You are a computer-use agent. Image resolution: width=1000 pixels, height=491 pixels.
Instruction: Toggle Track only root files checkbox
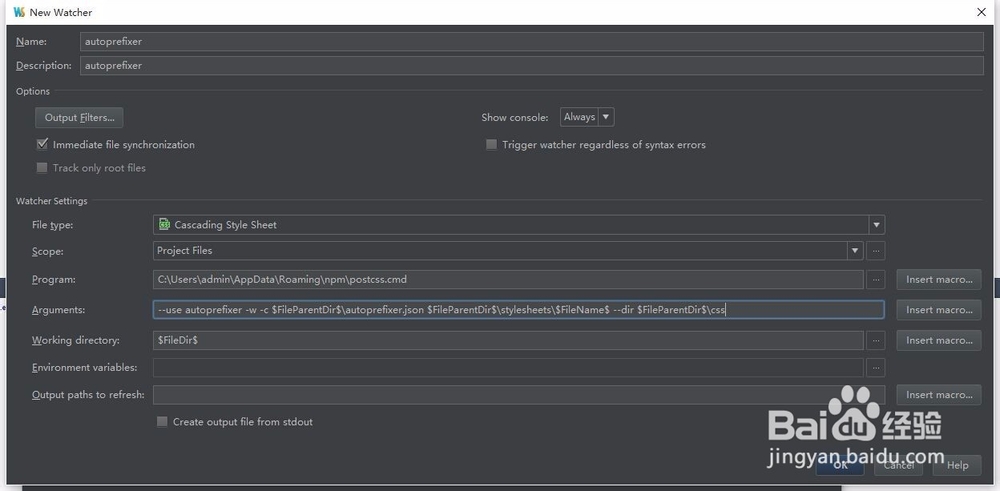point(42,168)
